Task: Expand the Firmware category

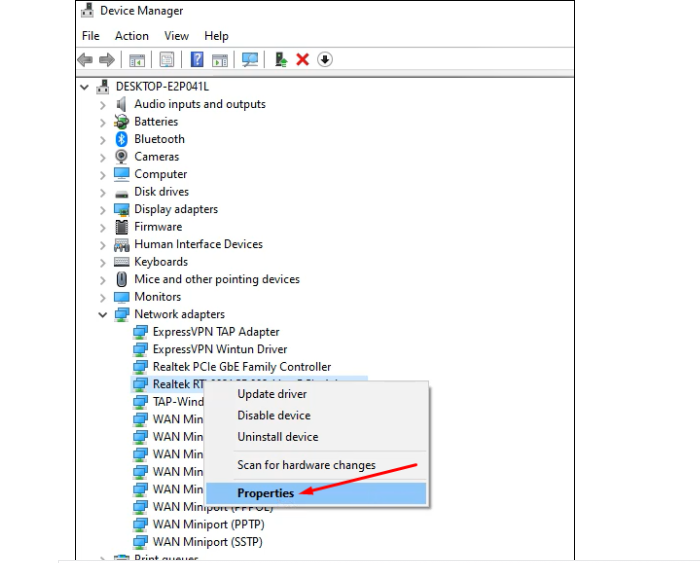Action: coord(103,227)
